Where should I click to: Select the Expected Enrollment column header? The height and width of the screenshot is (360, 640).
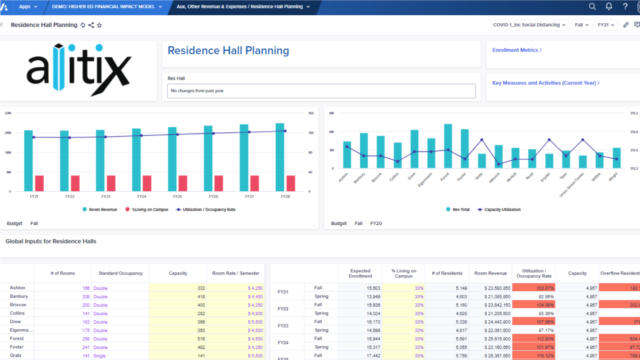click(360, 273)
